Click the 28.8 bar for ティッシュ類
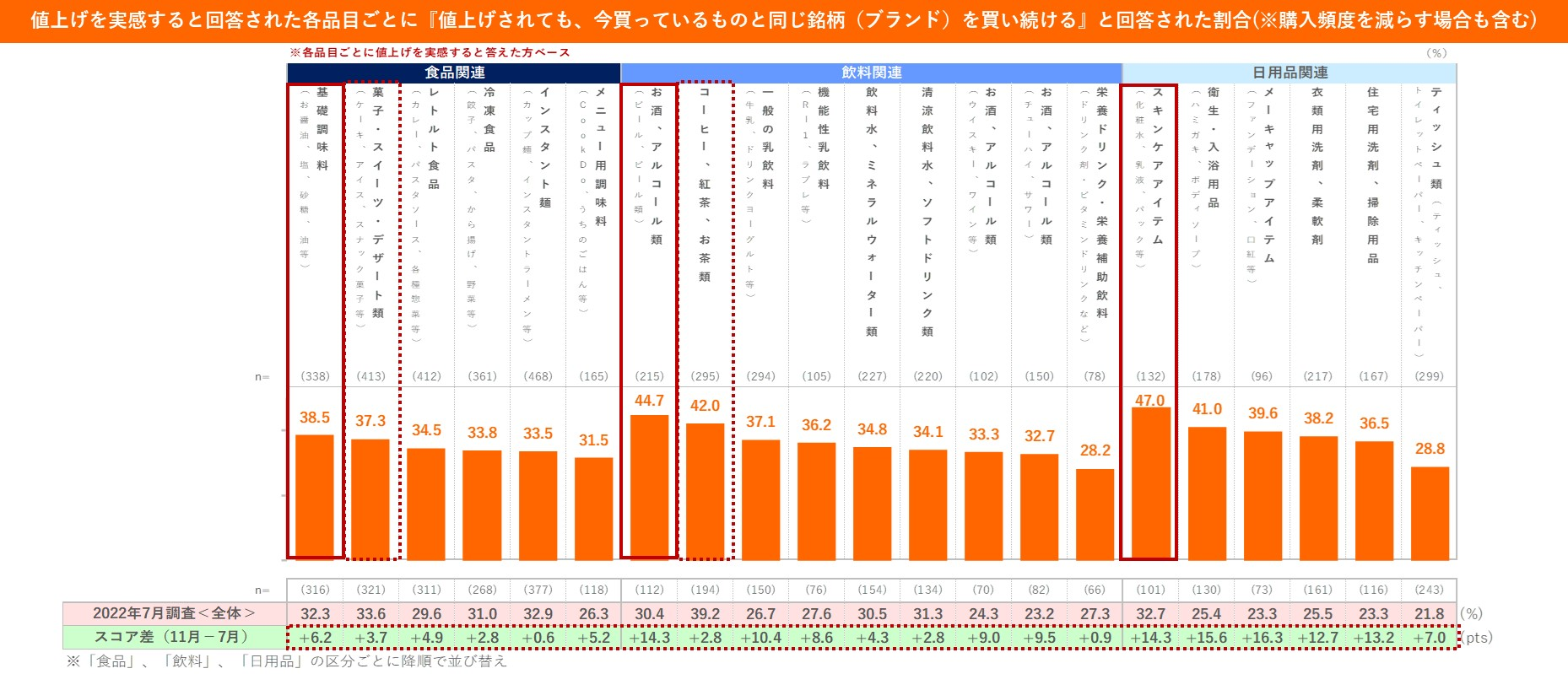The width and height of the screenshot is (1568, 674). point(1430,513)
